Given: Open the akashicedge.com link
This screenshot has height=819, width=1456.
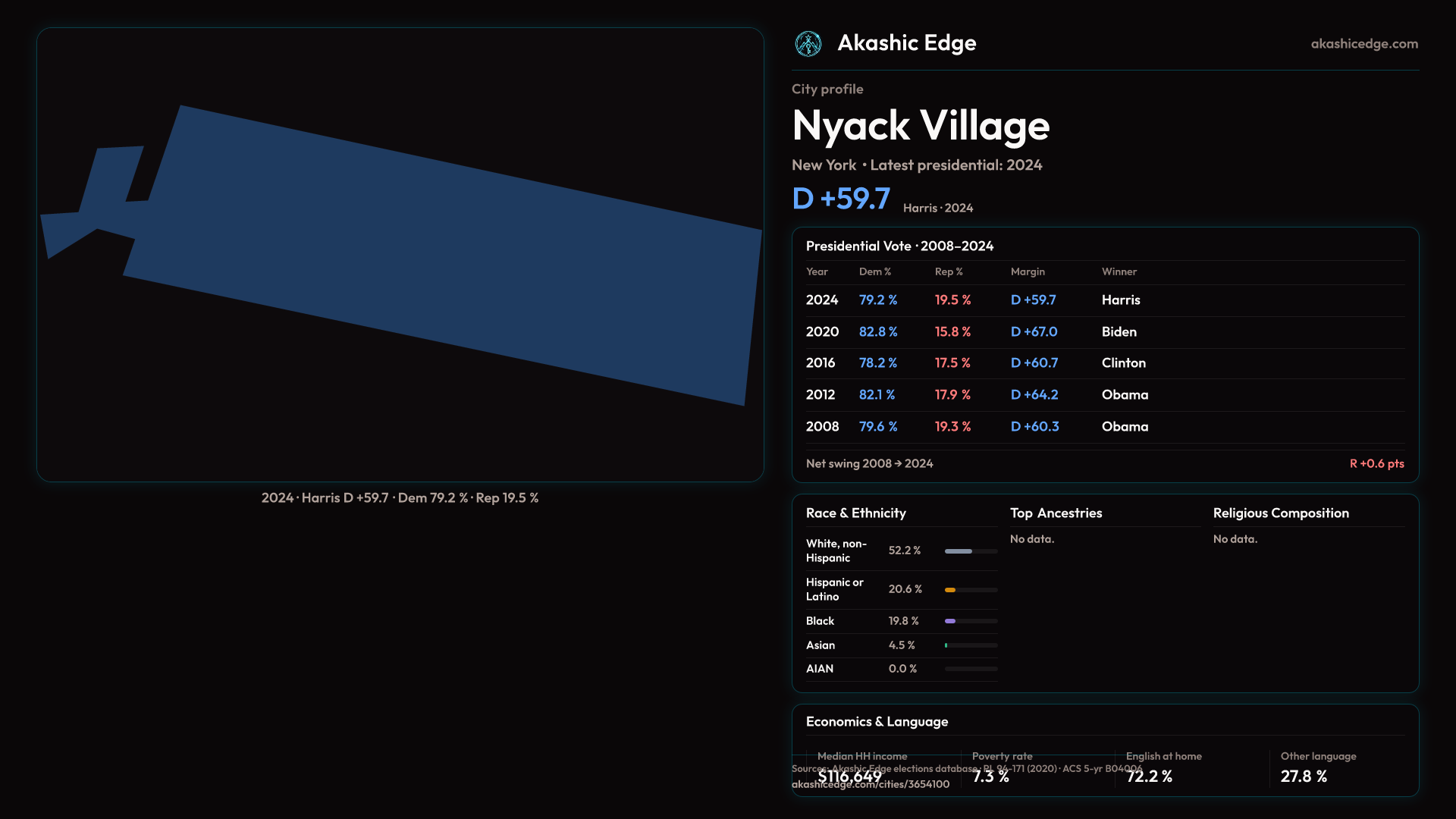Looking at the screenshot, I should 1363,44.
